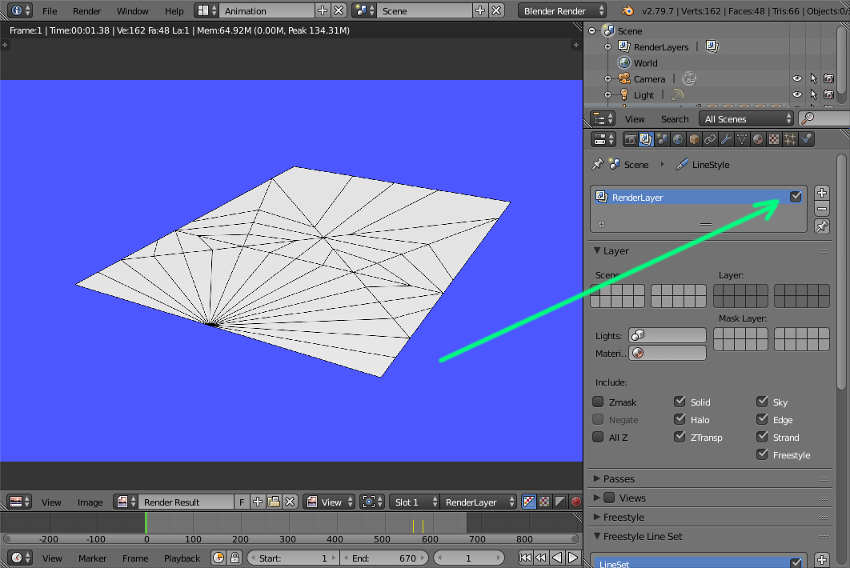
Task: Open the Constraints properties tab
Action: (x=710, y=139)
